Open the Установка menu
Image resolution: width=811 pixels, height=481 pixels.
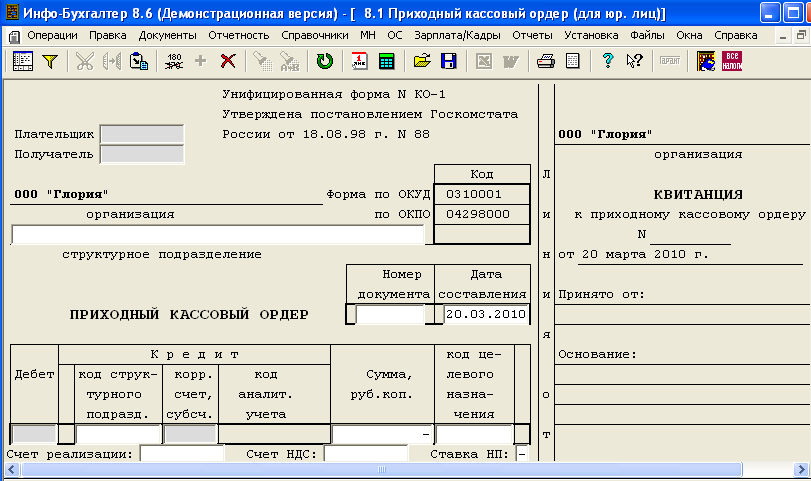coord(591,35)
